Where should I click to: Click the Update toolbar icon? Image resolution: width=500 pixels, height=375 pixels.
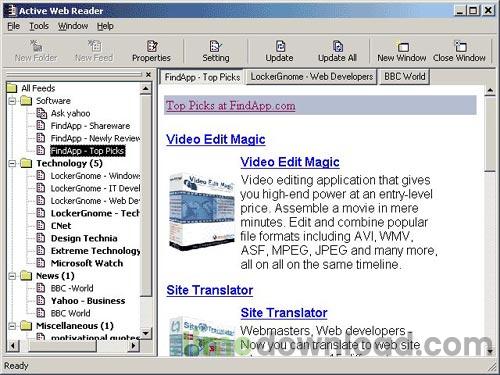280,46
